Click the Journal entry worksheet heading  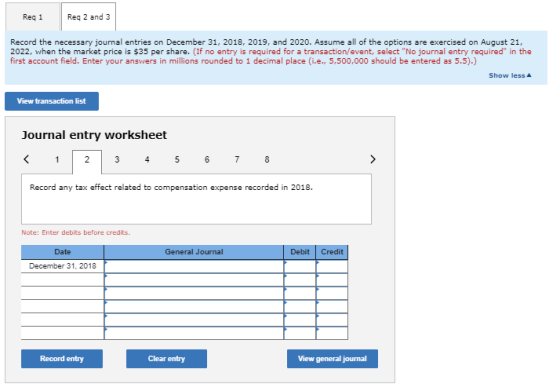94,135
